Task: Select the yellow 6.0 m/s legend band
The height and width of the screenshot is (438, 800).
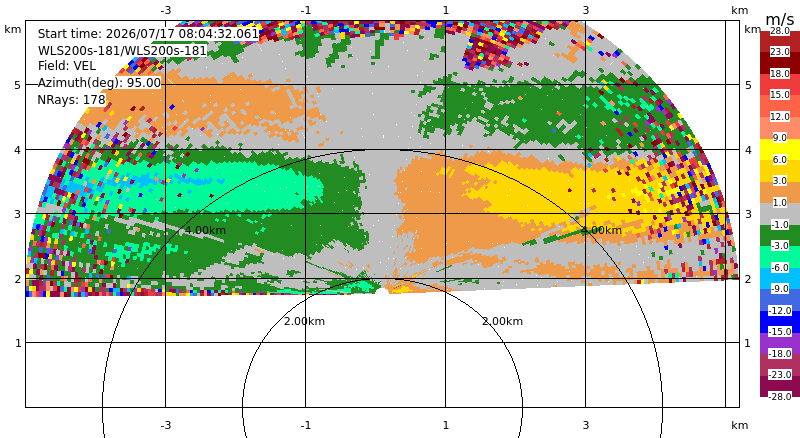Action: coord(780,150)
